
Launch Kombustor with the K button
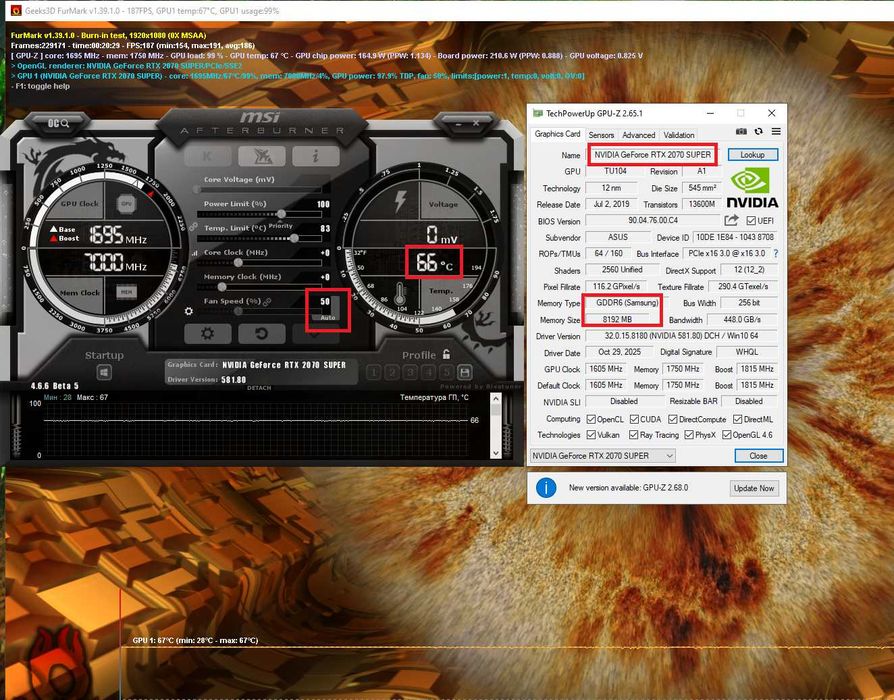coord(208,155)
